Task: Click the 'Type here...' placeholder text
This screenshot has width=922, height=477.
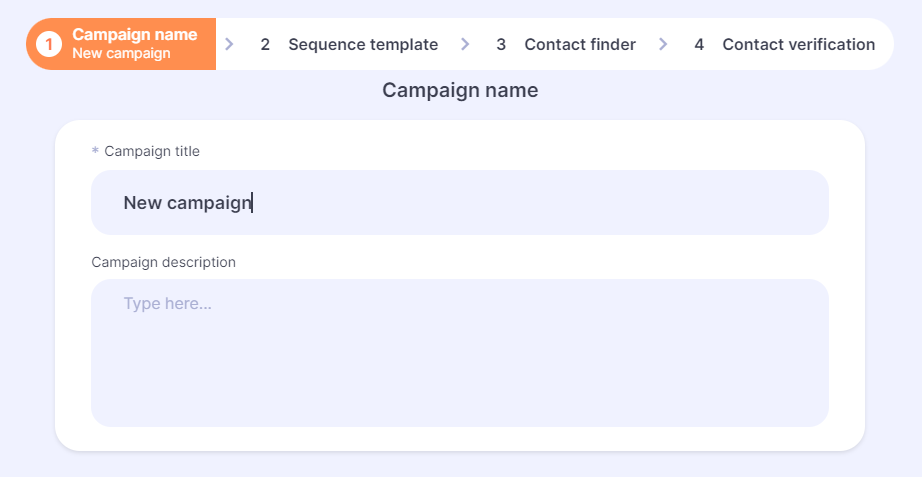Action: tap(167, 303)
